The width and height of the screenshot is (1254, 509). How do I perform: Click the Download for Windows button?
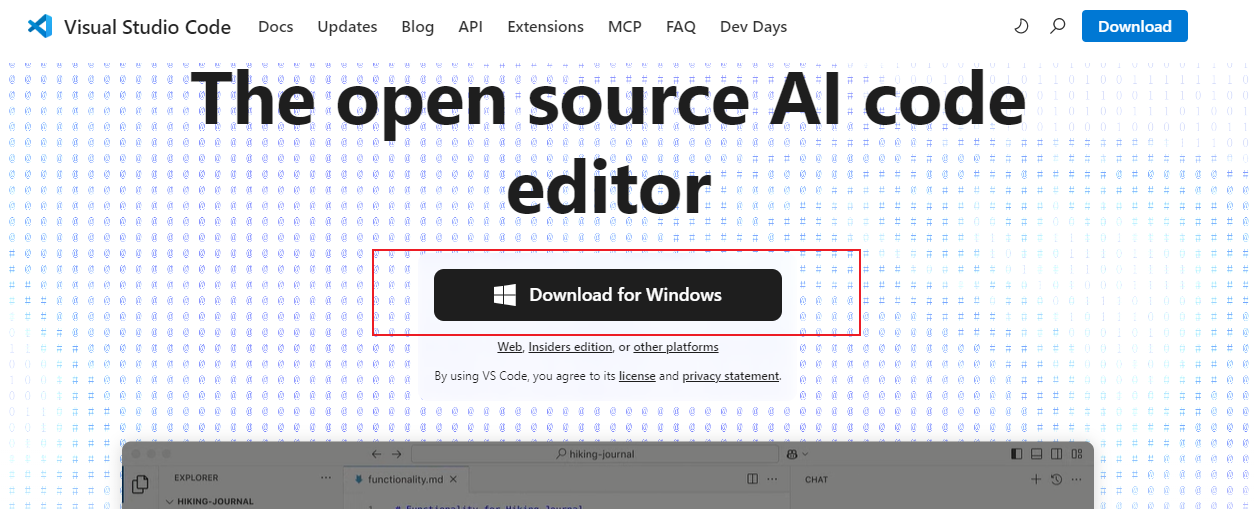tap(607, 295)
